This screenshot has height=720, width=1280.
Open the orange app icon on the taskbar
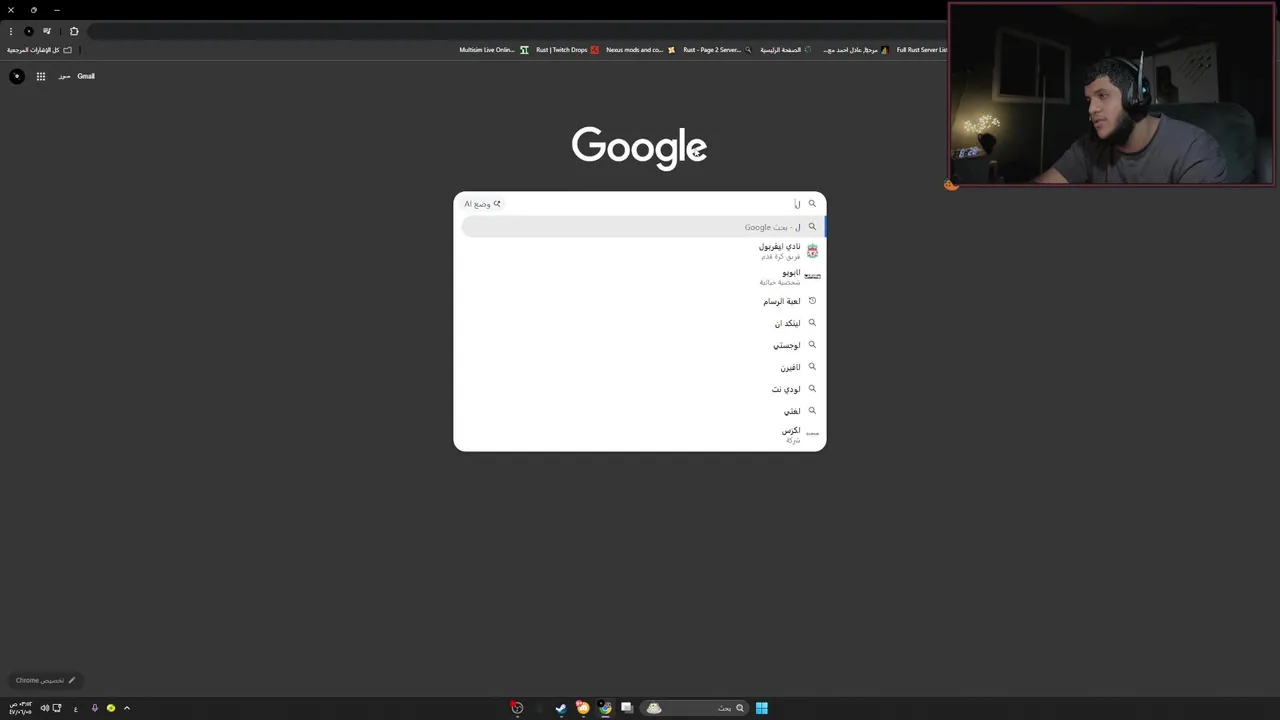tap(583, 708)
